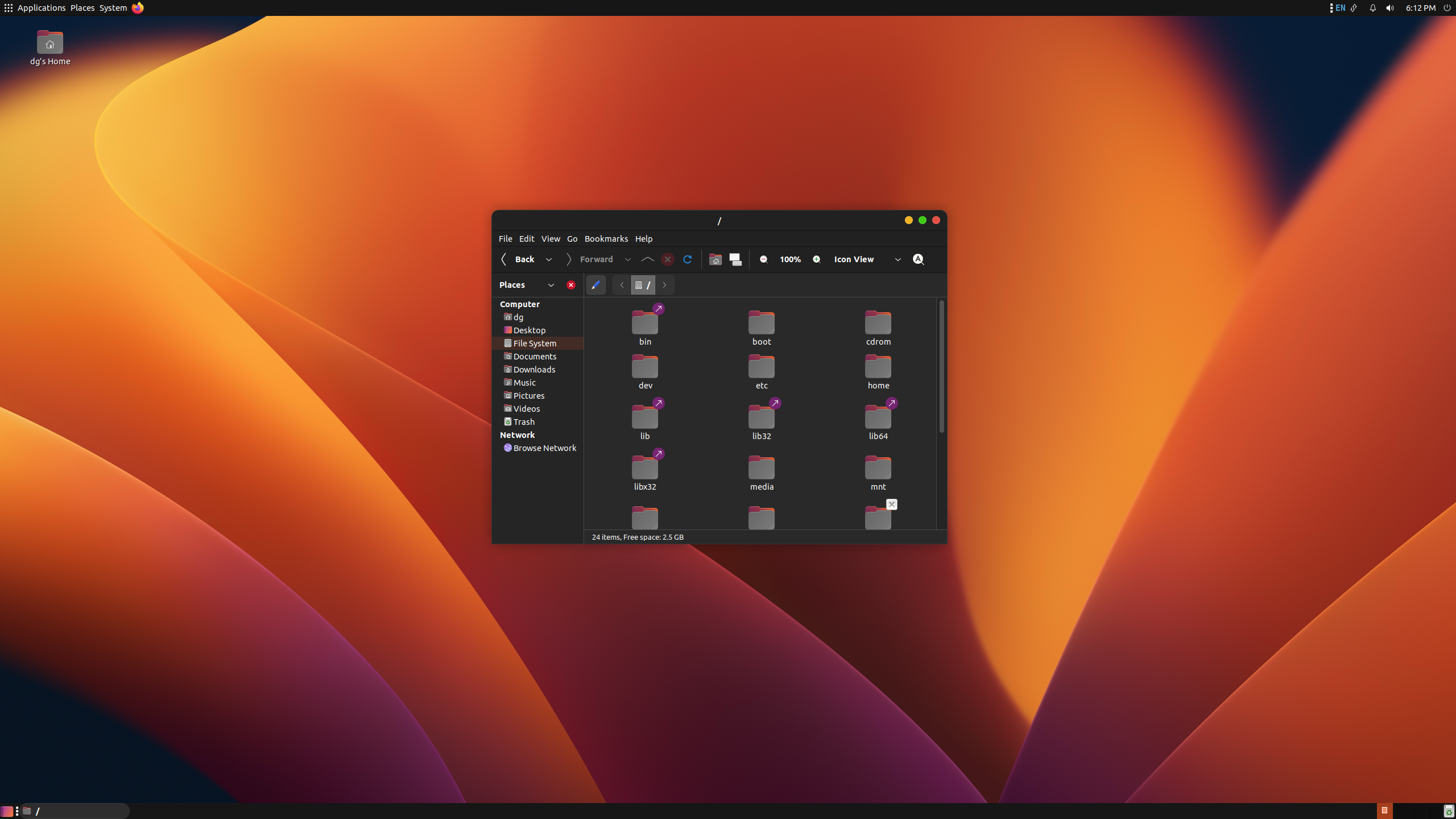
Task: Open the Places panel expander arrow
Action: [x=551, y=284]
